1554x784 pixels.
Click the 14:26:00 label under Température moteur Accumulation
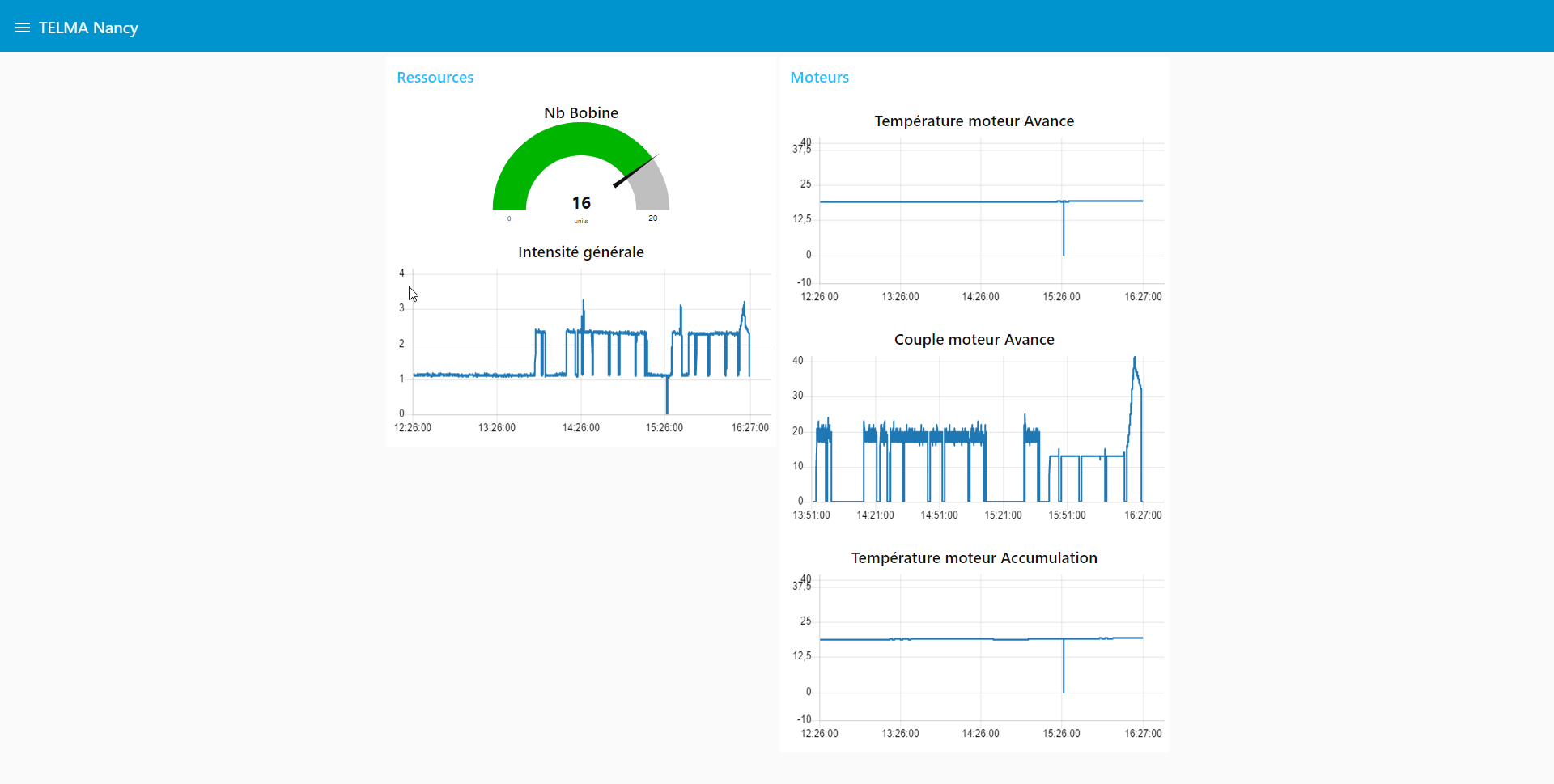(980, 734)
